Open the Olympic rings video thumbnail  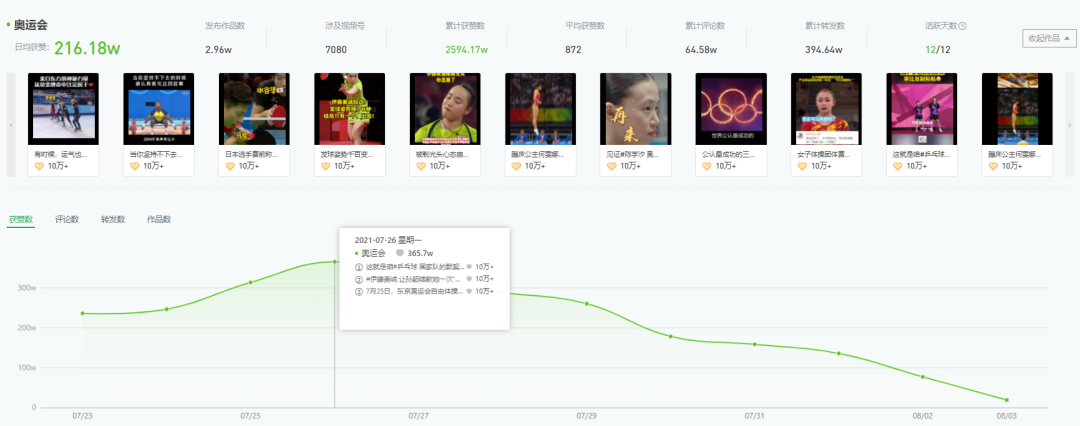pyautogui.click(x=731, y=109)
